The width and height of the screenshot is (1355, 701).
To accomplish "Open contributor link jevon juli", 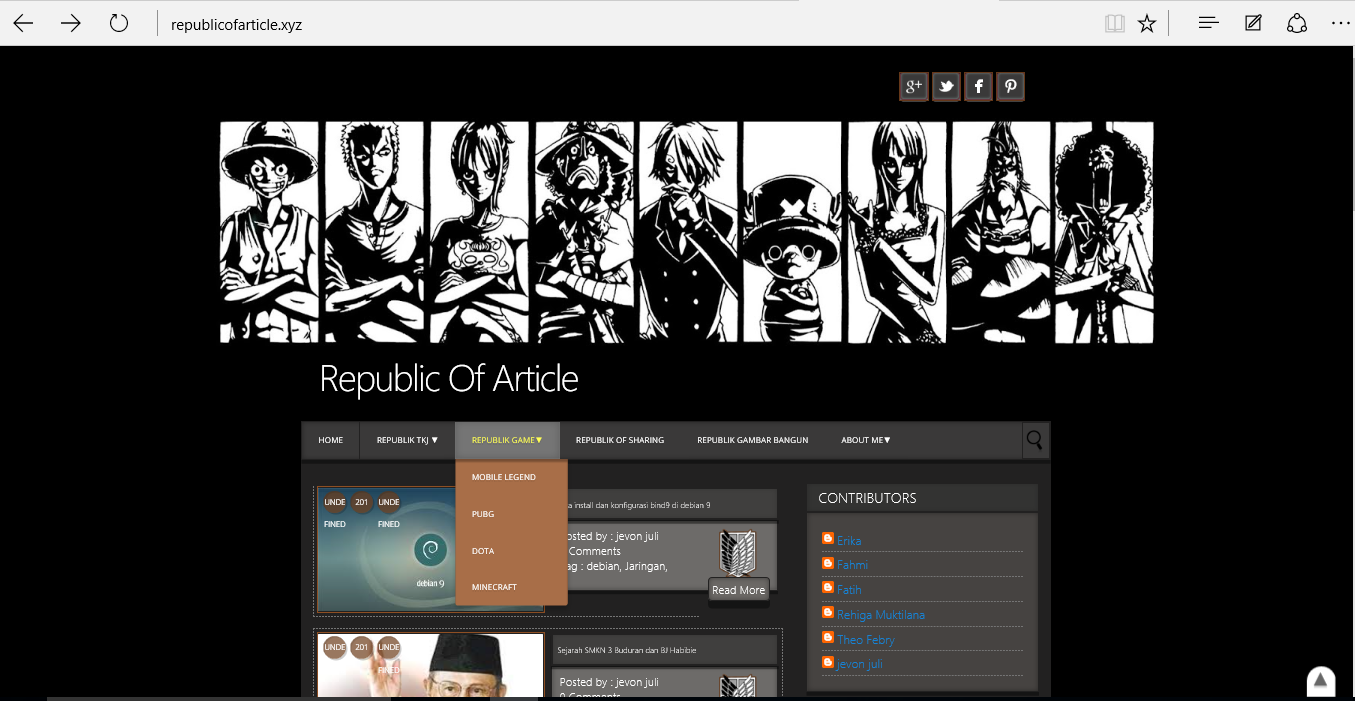I will click(x=860, y=664).
